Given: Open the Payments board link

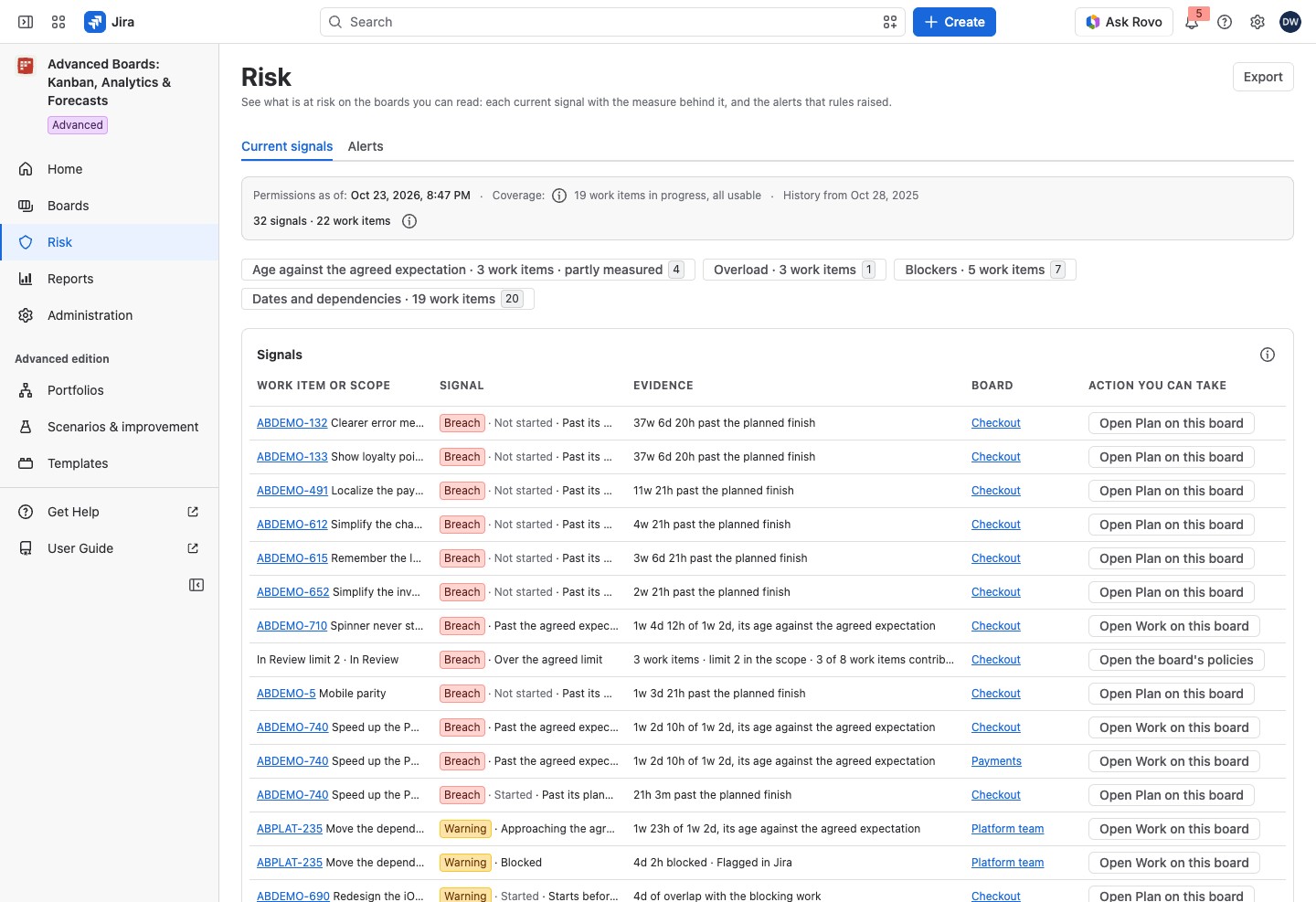Looking at the screenshot, I should 996,761.
